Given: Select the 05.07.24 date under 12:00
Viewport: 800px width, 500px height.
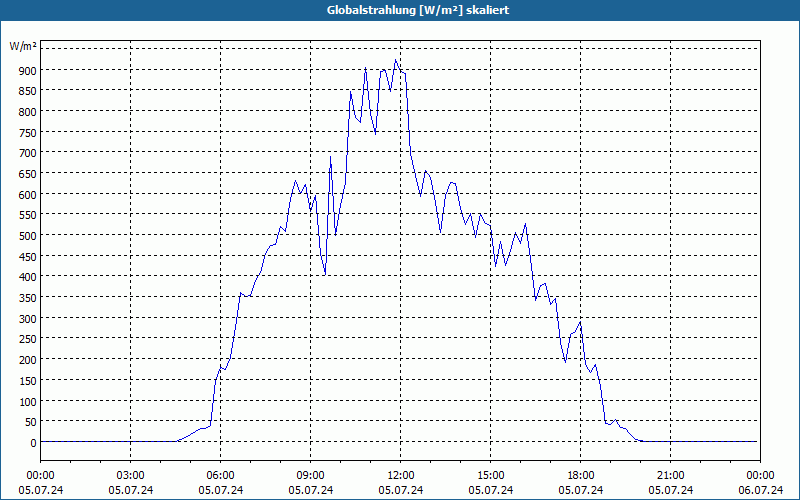Looking at the screenshot, I should [401, 490].
